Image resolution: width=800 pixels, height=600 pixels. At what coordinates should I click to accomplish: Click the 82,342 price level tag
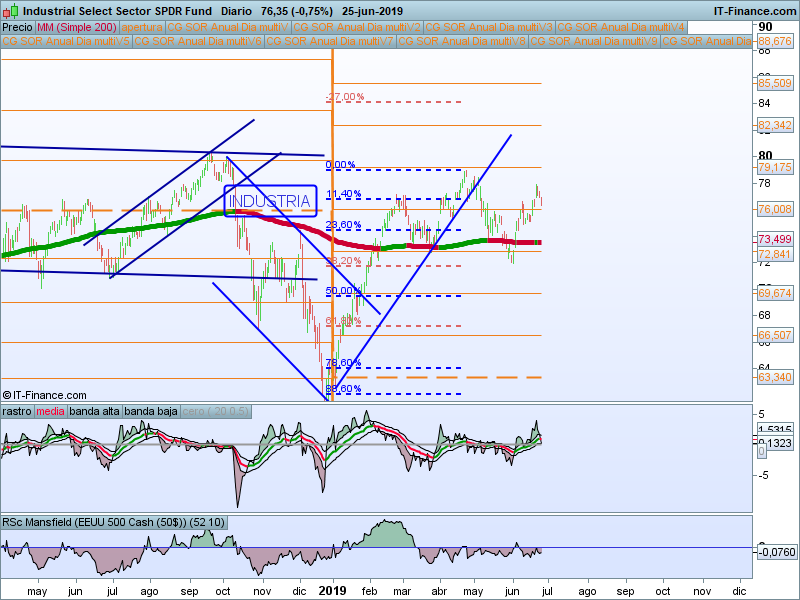775,125
